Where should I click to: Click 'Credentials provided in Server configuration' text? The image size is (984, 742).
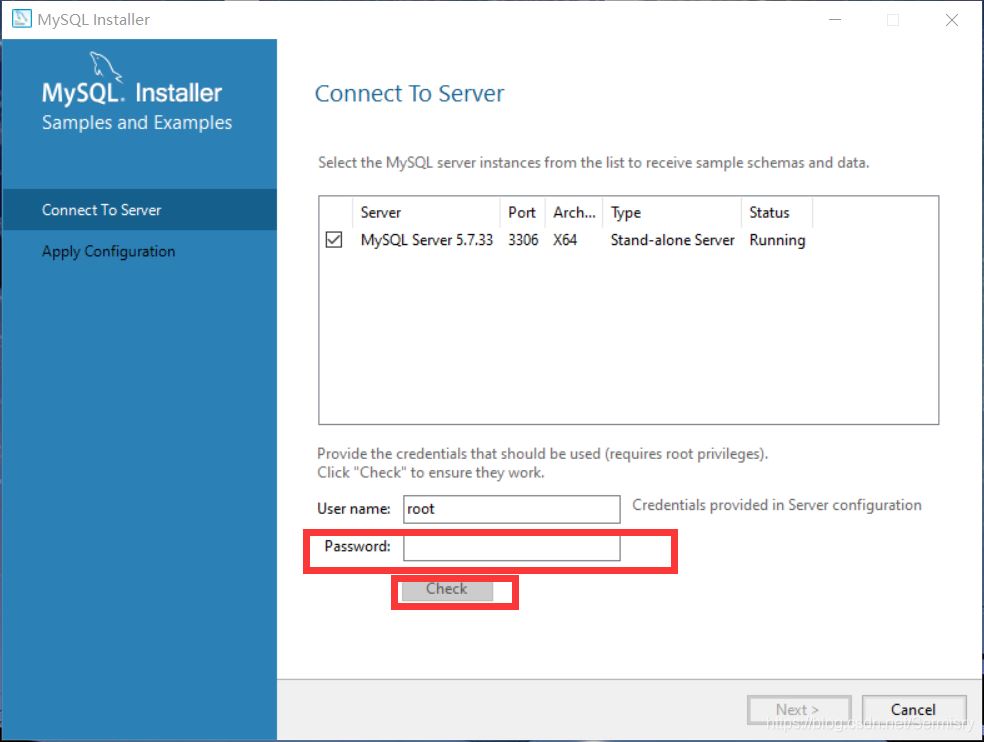777,505
